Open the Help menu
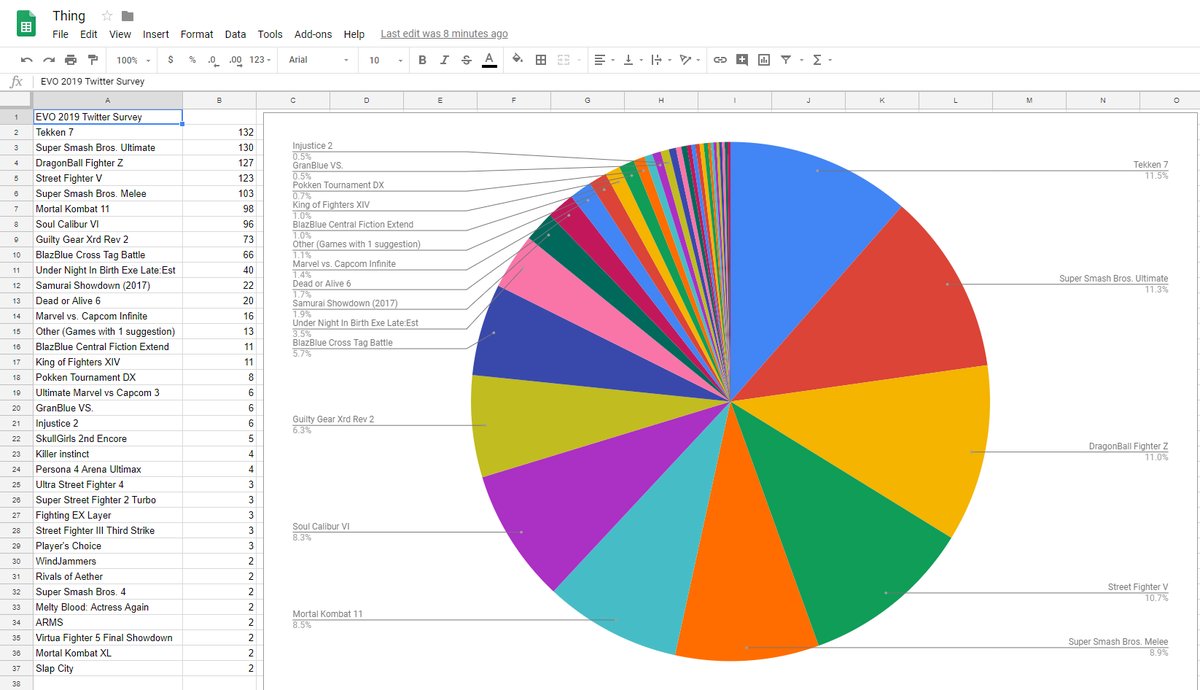This screenshot has height=690, width=1200. point(354,34)
